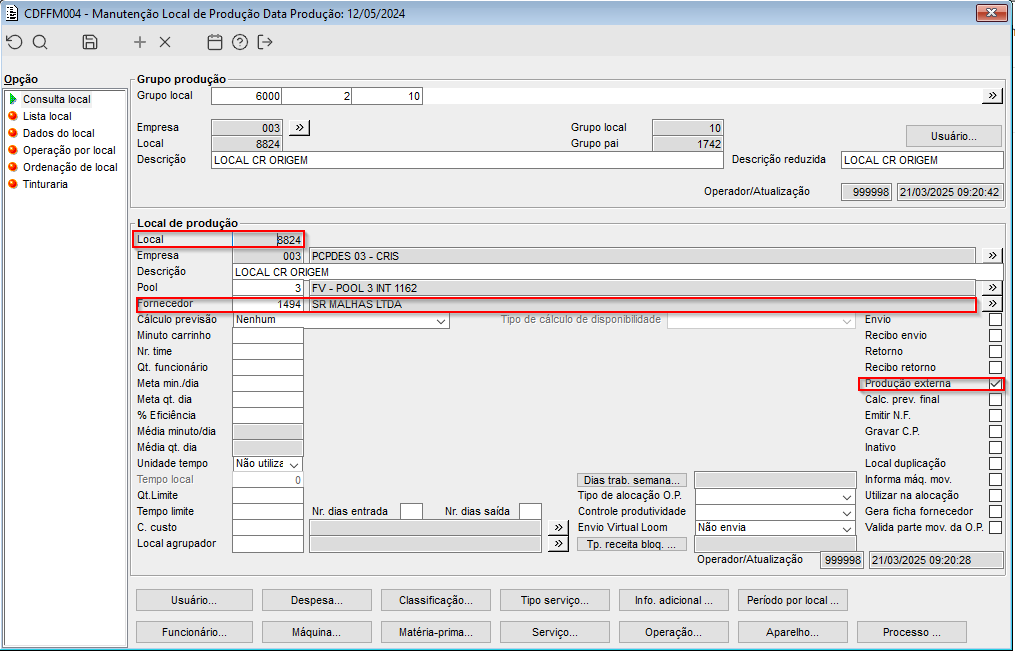This screenshot has width=1015, height=651.
Task: Toggle Gera ficha fornecedor checkbox
Action: 996,511
